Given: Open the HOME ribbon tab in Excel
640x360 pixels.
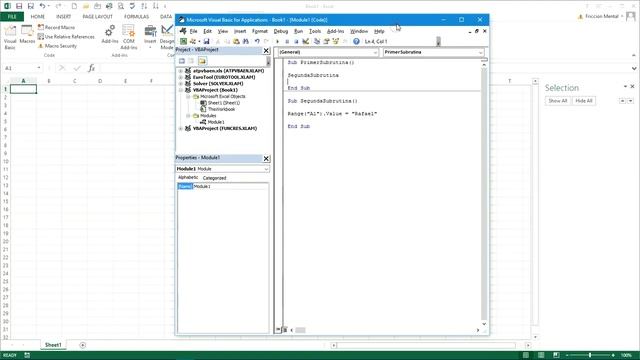Looking at the screenshot, I should 38,16.
